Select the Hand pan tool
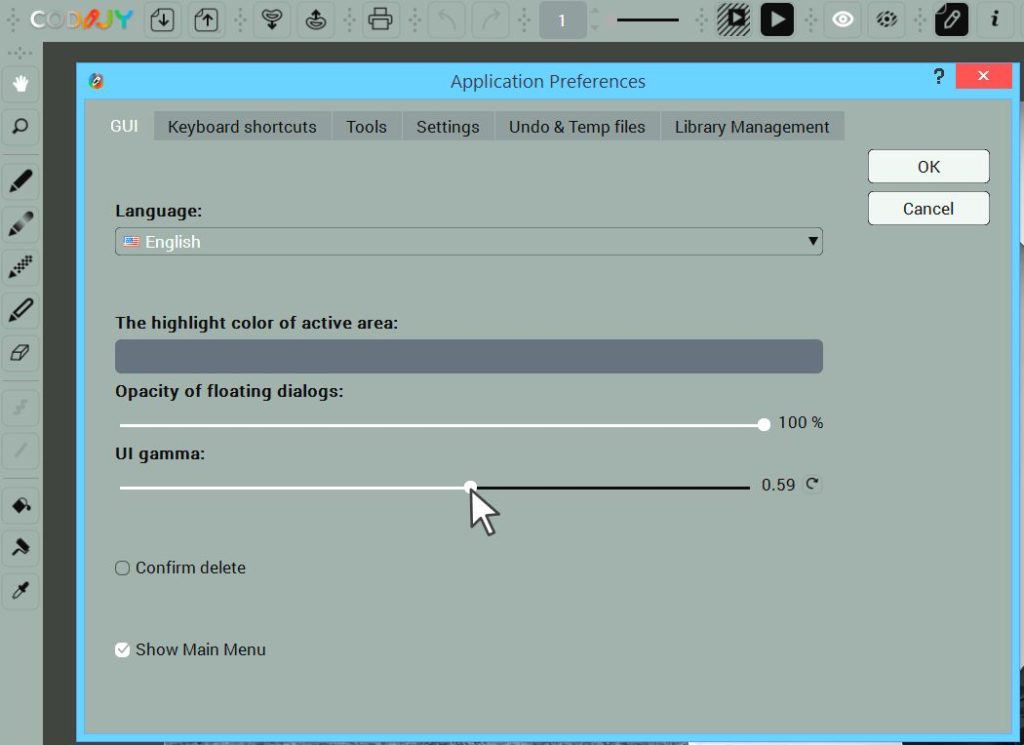The image size is (1024, 745). [x=20, y=84]
